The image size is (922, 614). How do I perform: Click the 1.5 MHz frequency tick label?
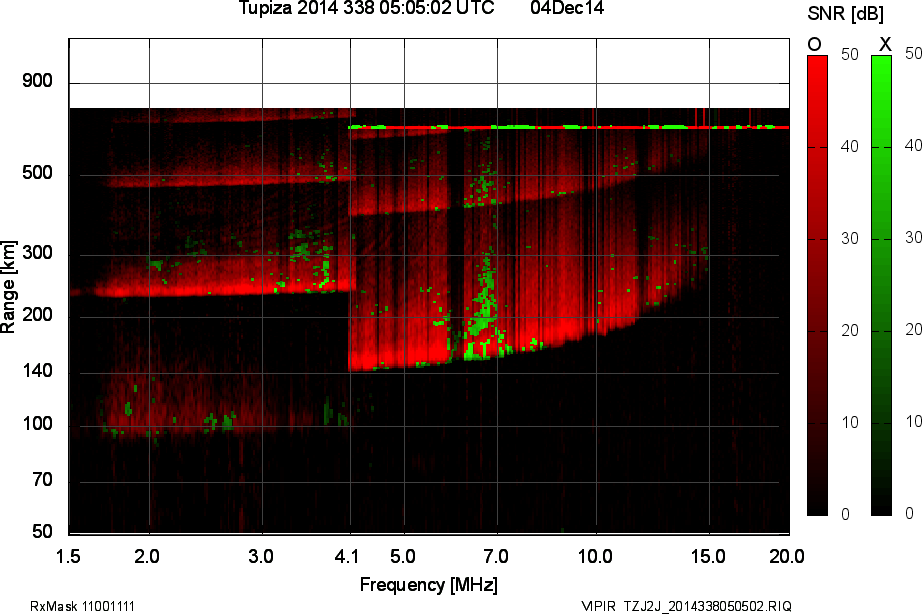[x=69, y=554]
